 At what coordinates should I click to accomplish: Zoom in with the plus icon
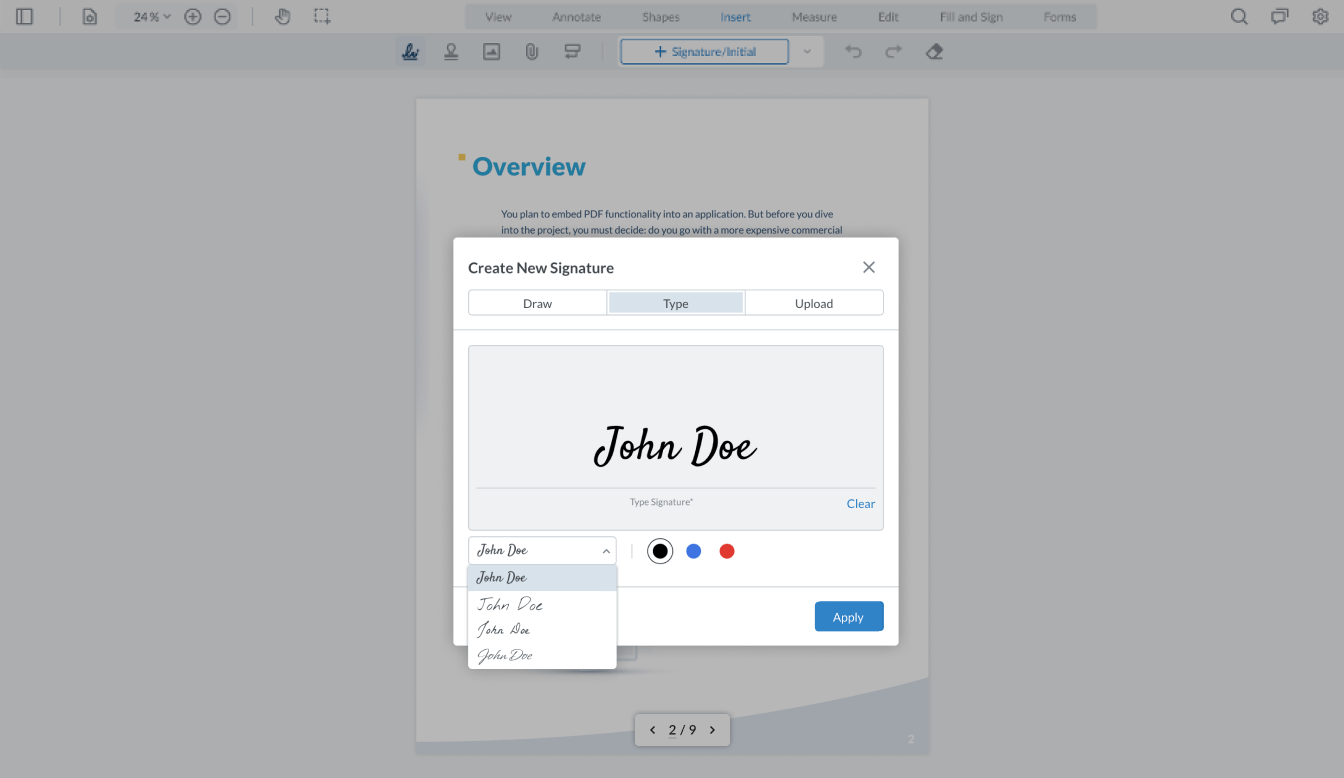[x=193, y=16]
